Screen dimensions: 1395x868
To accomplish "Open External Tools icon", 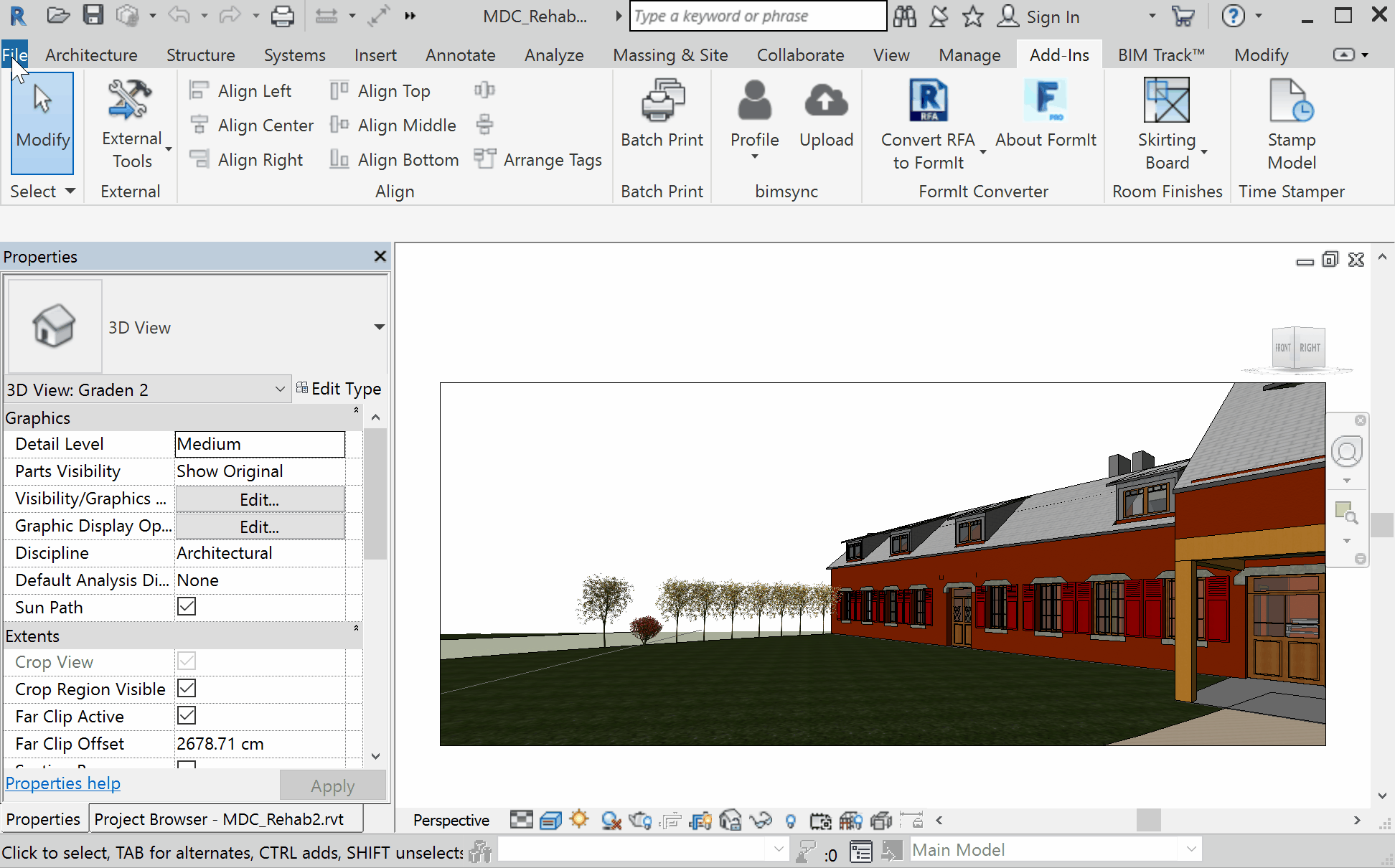I will click(x=129, y=100).
